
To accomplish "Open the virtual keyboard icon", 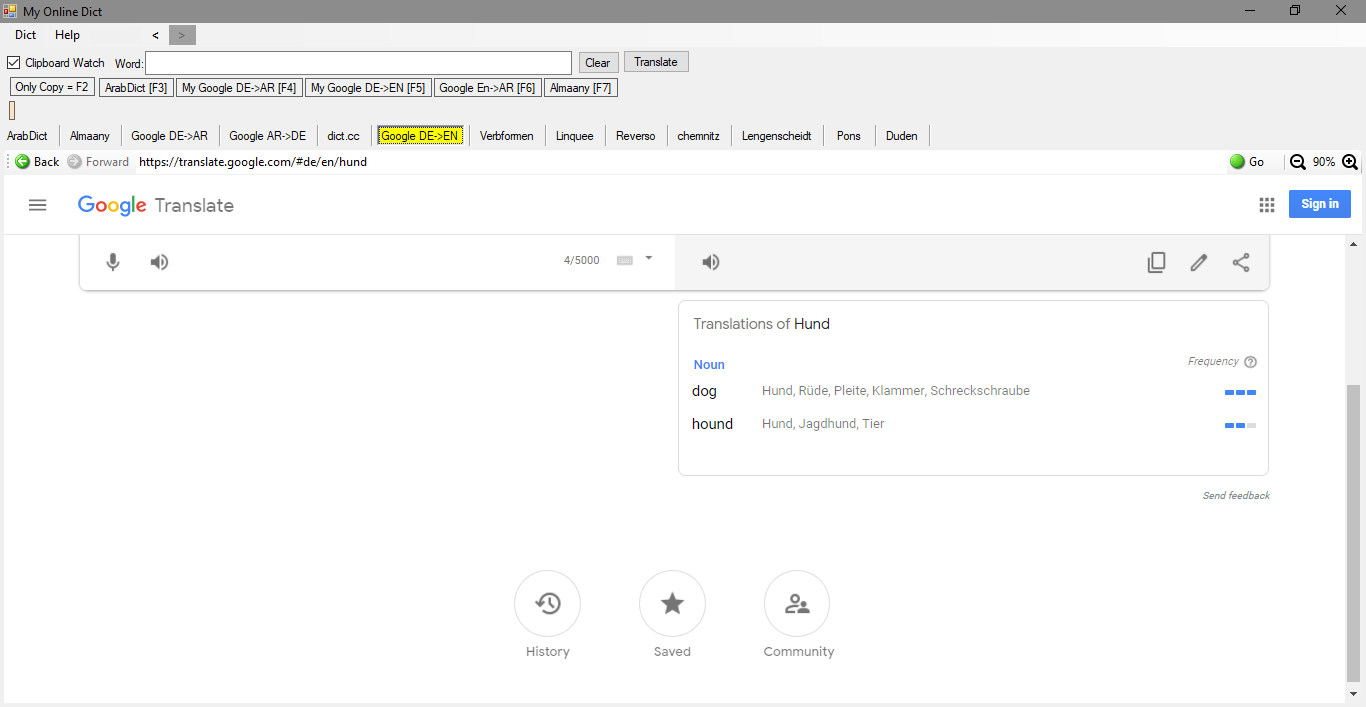I will tap(625, 260).
